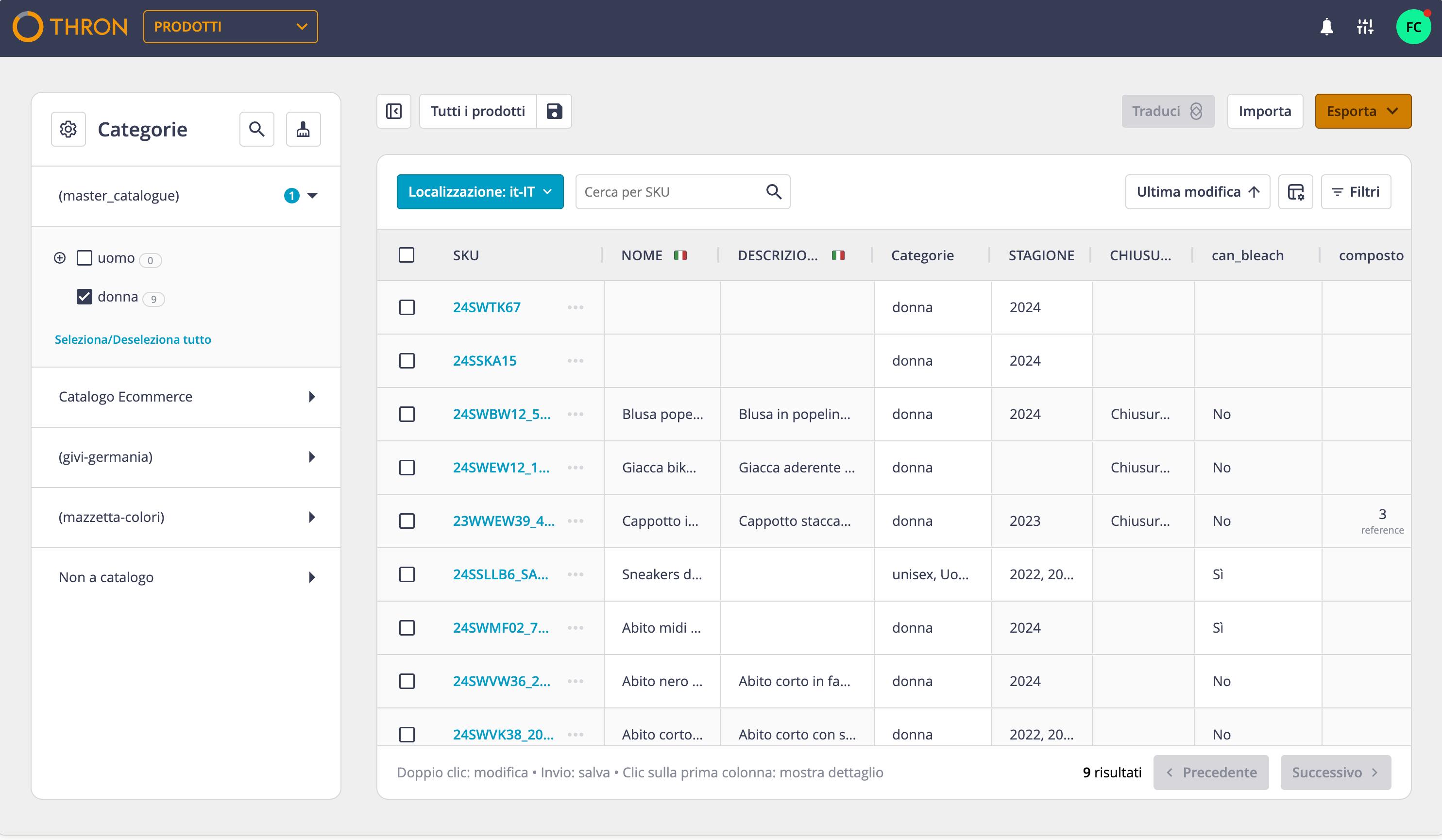Open row options dots for 24SWMF02_7

click(x=575, y=628)
